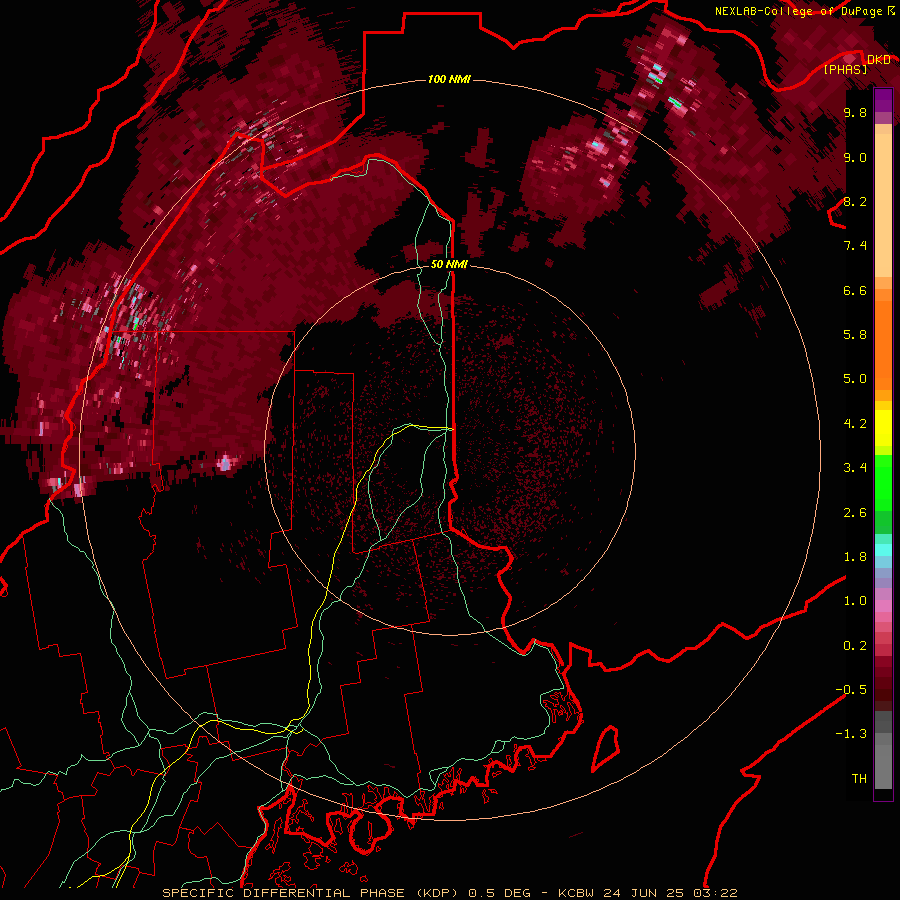Click the 5.0 value on color scale
The width and height of the screenshot is (900, 900).
855,379
